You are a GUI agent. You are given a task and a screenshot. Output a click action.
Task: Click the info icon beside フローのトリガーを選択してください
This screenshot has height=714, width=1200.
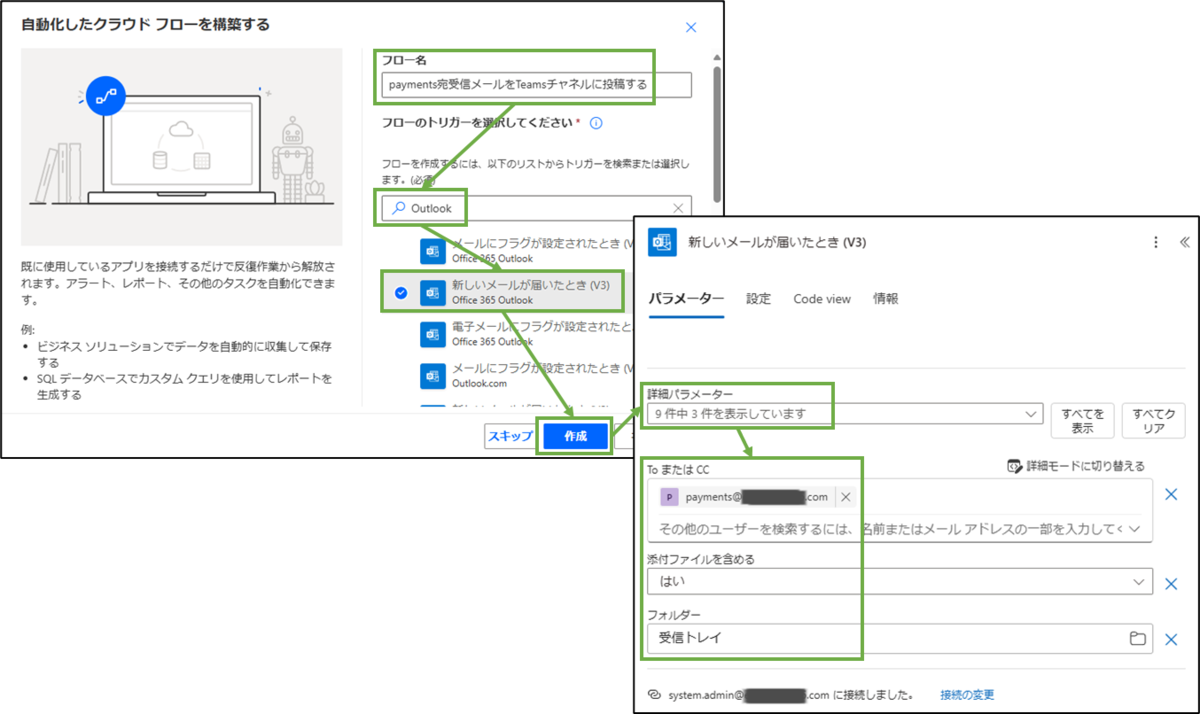[596, 123]
